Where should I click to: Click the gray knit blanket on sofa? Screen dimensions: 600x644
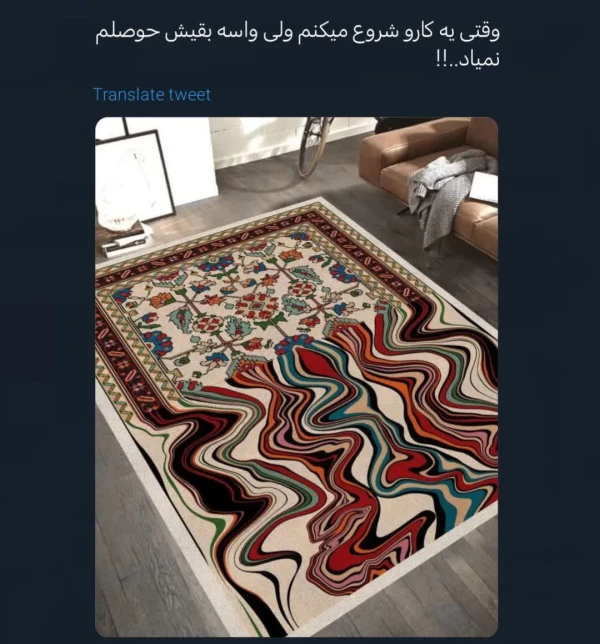[x=448, y=191]
